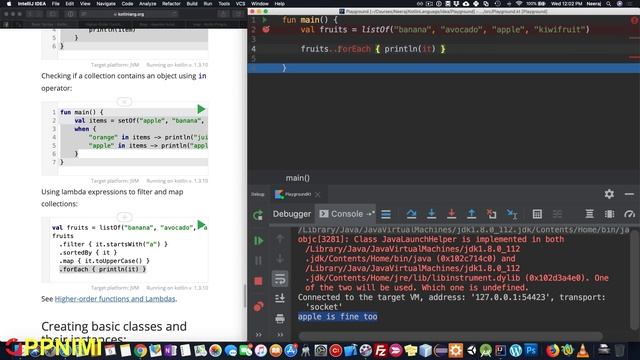Image resolution: width=640 pixels, height=360 pixels.
Task: Click scroll to end of console icon
Action: [280, 299]
